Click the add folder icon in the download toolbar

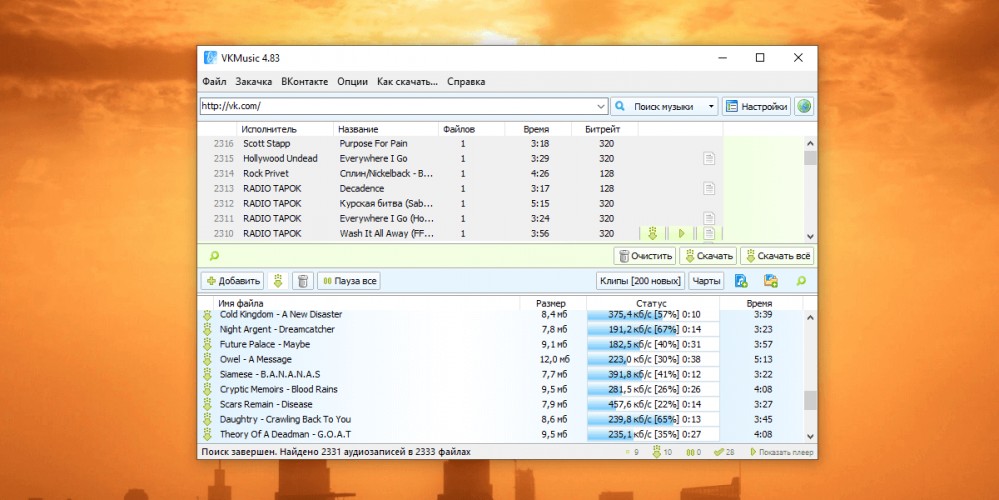771,281
